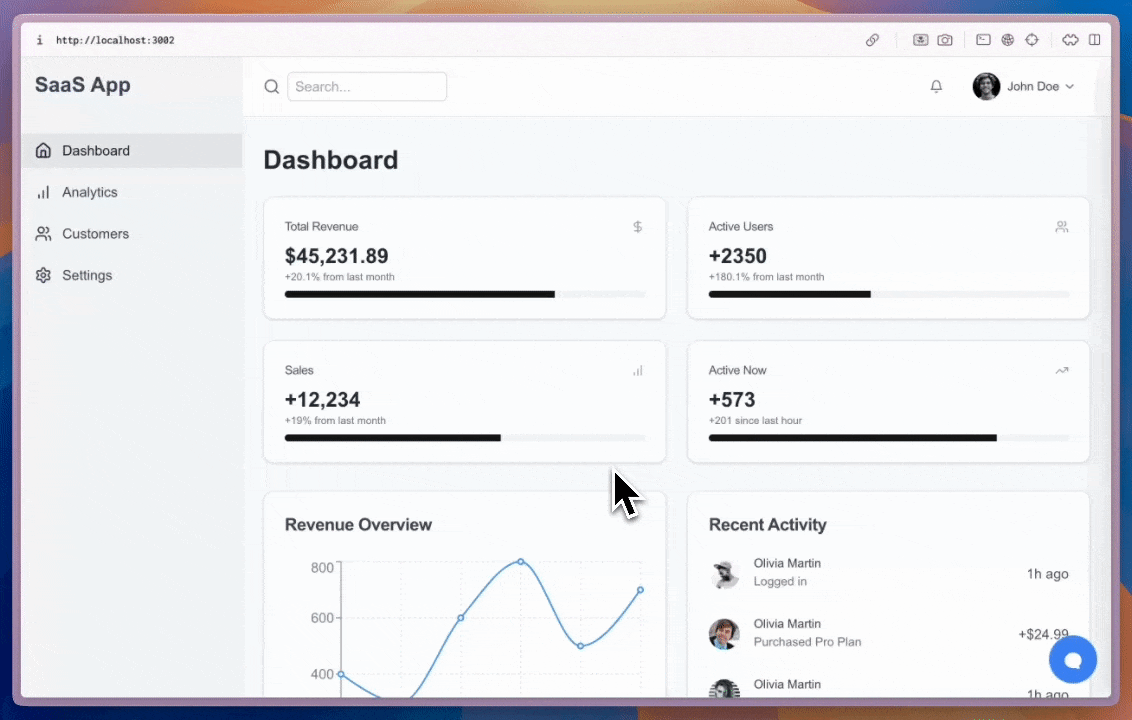
Task: Expand the John Doe user dropdown
Action: pos(1024,87)
